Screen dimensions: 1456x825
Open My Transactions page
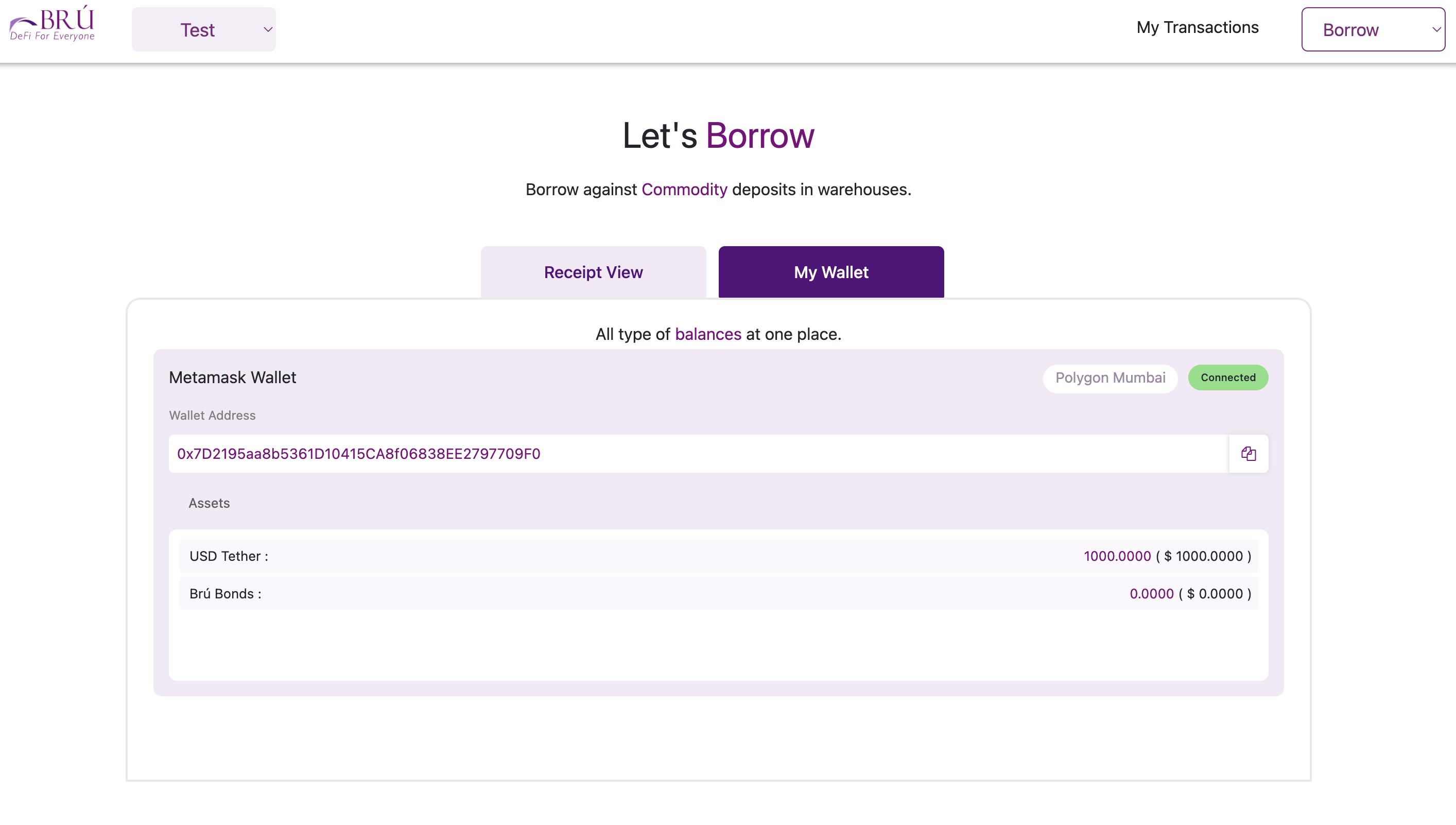[1197, 27]
